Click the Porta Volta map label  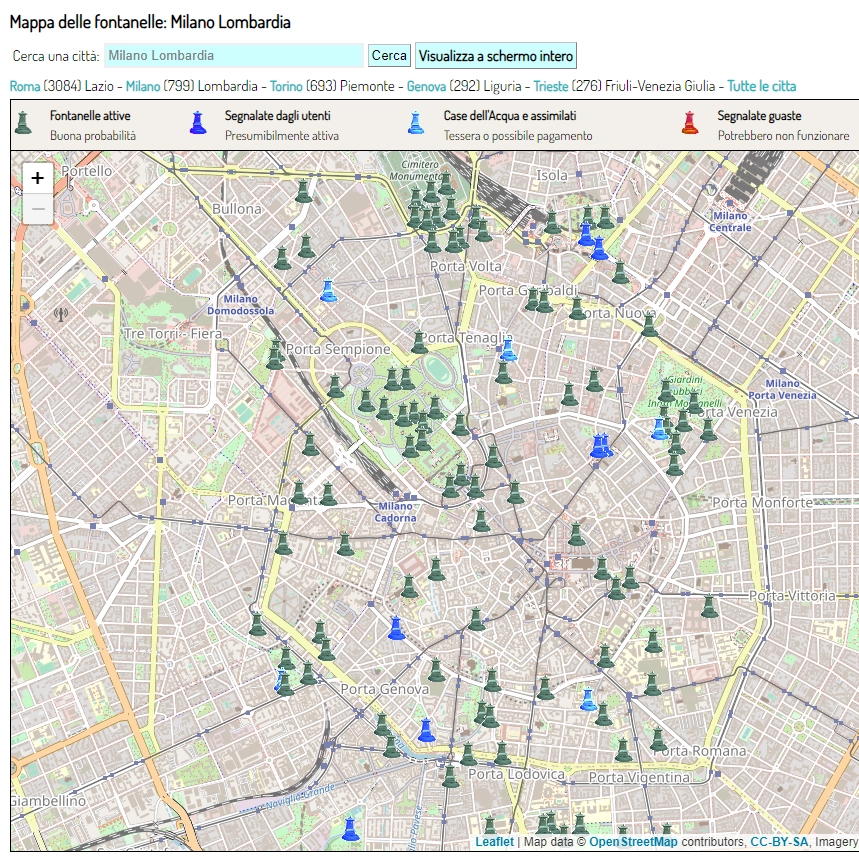(x=466, y=266)
